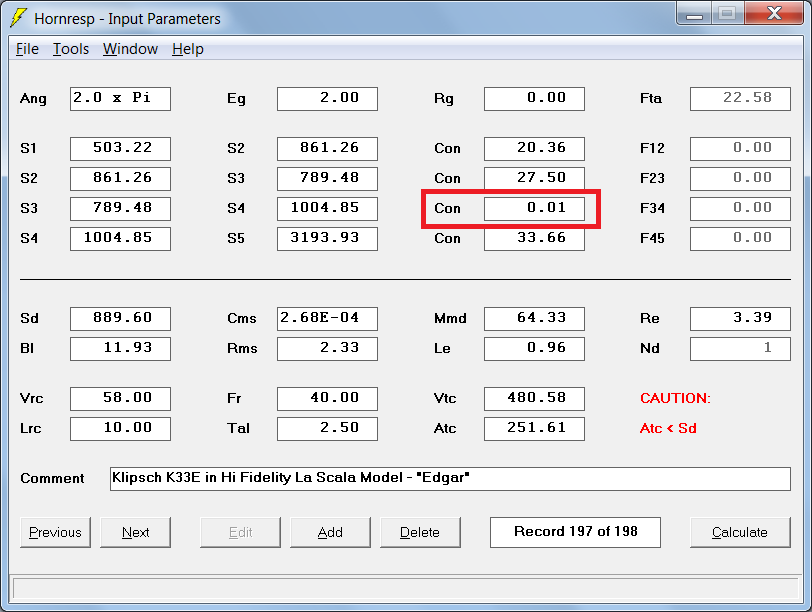Select the Rg input field
The width and height of the screenshot is (812, 612).
[x=534, y=99]
